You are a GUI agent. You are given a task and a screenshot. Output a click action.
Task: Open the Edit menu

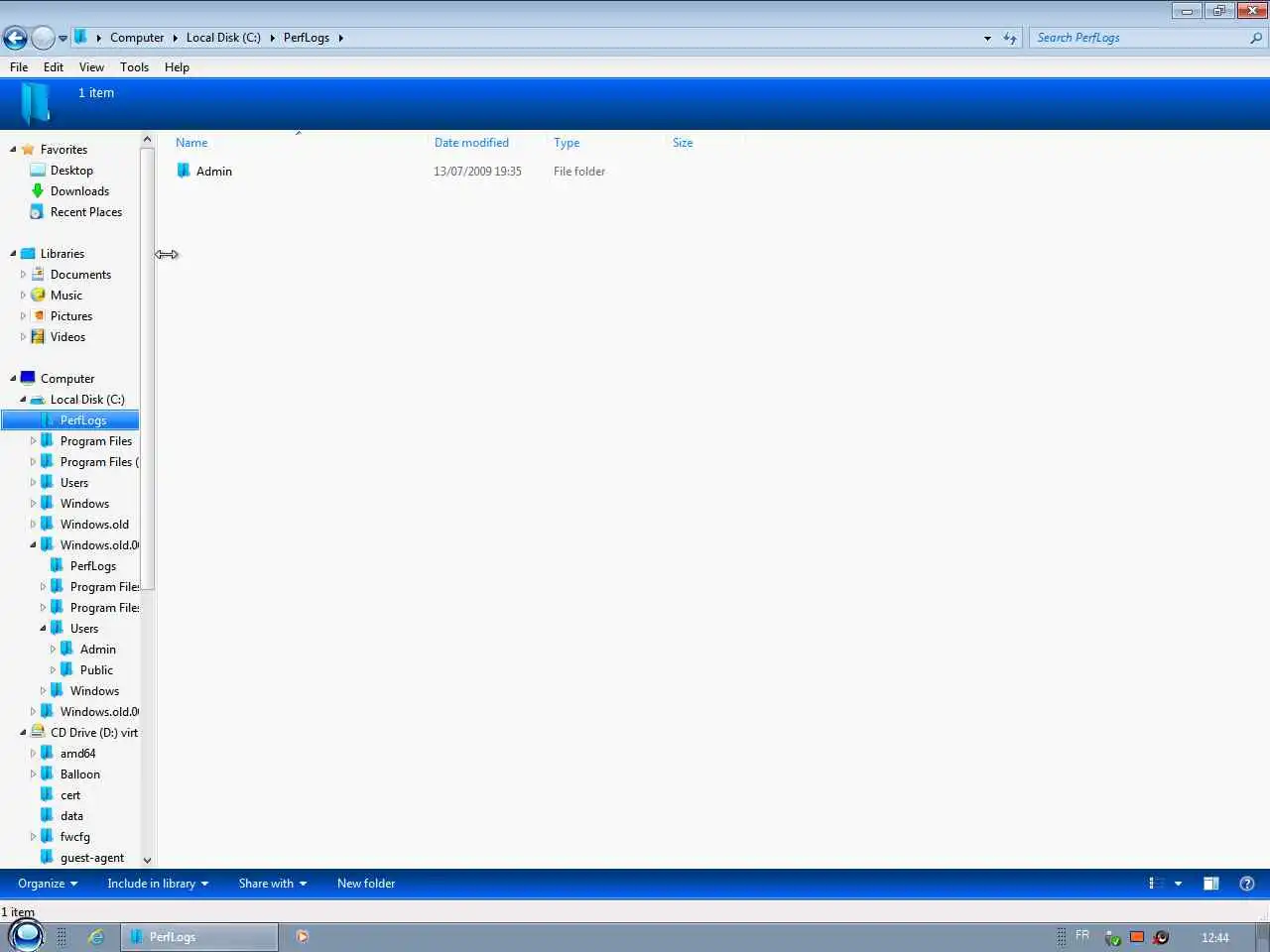tap(54, 67)
